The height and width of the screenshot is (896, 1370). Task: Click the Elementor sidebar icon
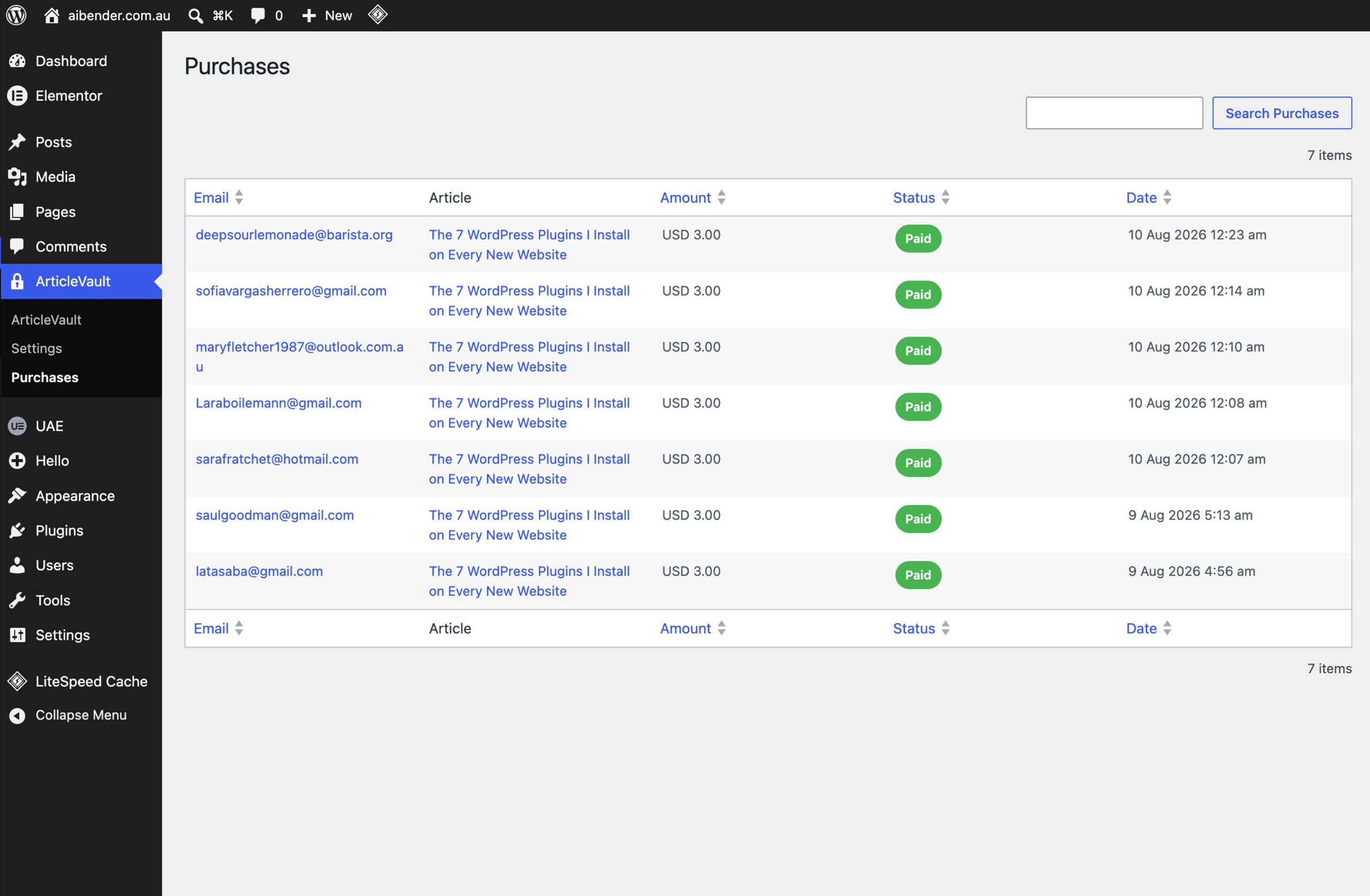pos(17,96)
